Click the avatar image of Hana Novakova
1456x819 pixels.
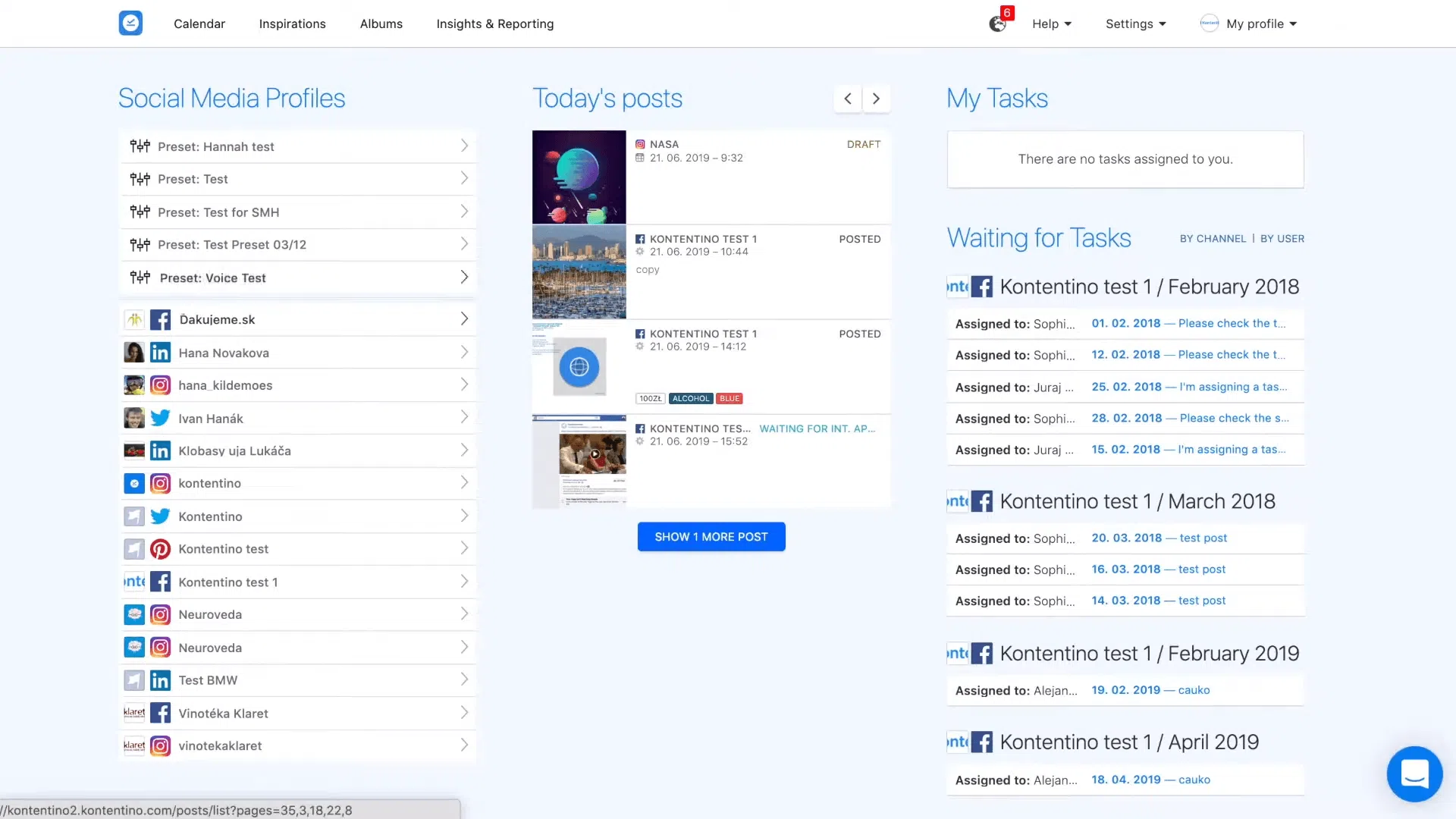coord(134,353)
